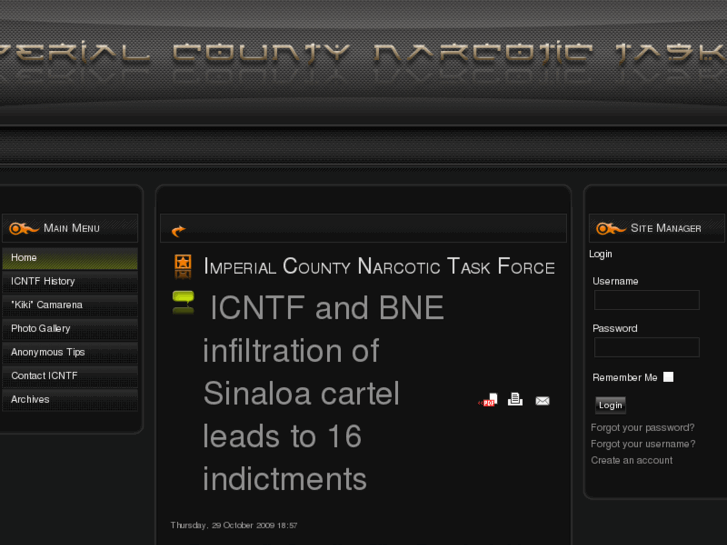This screenshot has height=545, width=727.
Task: Click the Site Manager header text
Action: 666,228
